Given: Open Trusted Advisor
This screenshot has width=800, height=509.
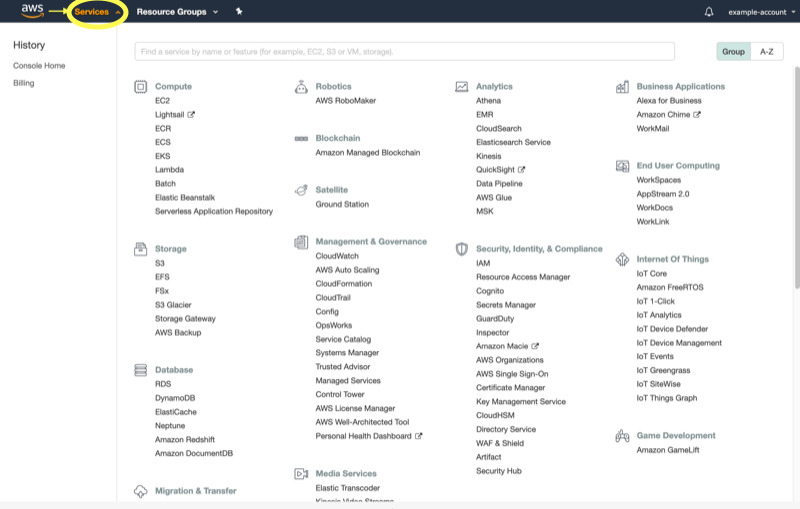Looking at the screenshot, I should pos(342,367).
